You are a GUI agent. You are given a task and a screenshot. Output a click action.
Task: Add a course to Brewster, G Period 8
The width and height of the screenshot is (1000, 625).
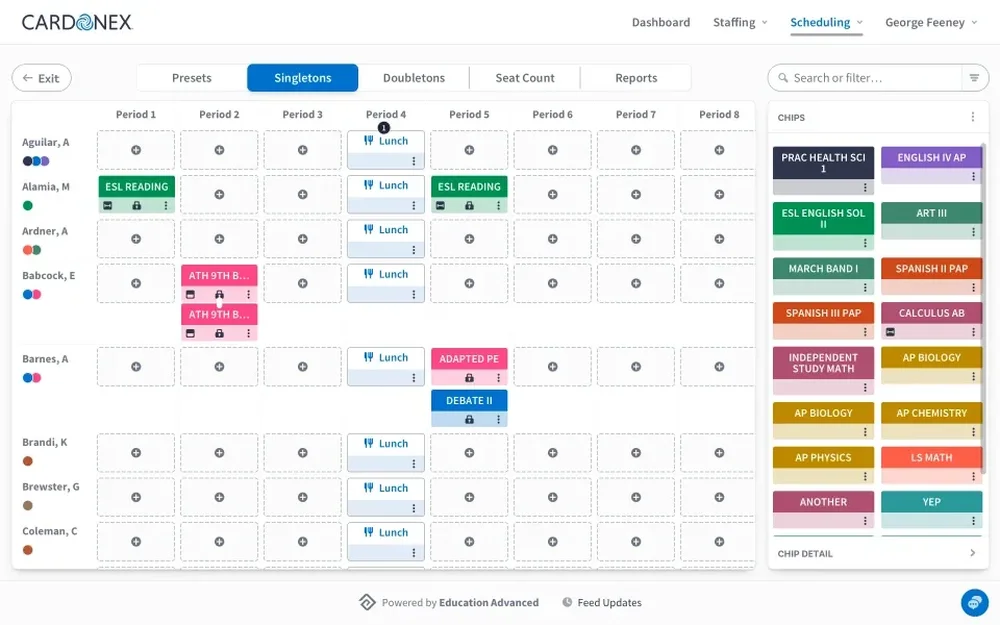point(719,497)
